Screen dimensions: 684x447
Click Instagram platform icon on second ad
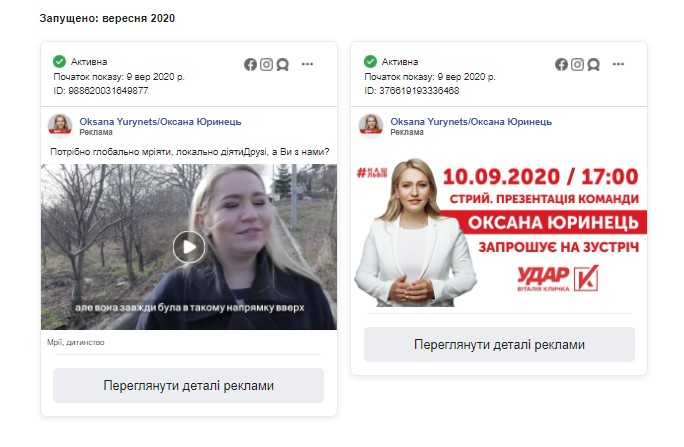[x=578, y=65]
